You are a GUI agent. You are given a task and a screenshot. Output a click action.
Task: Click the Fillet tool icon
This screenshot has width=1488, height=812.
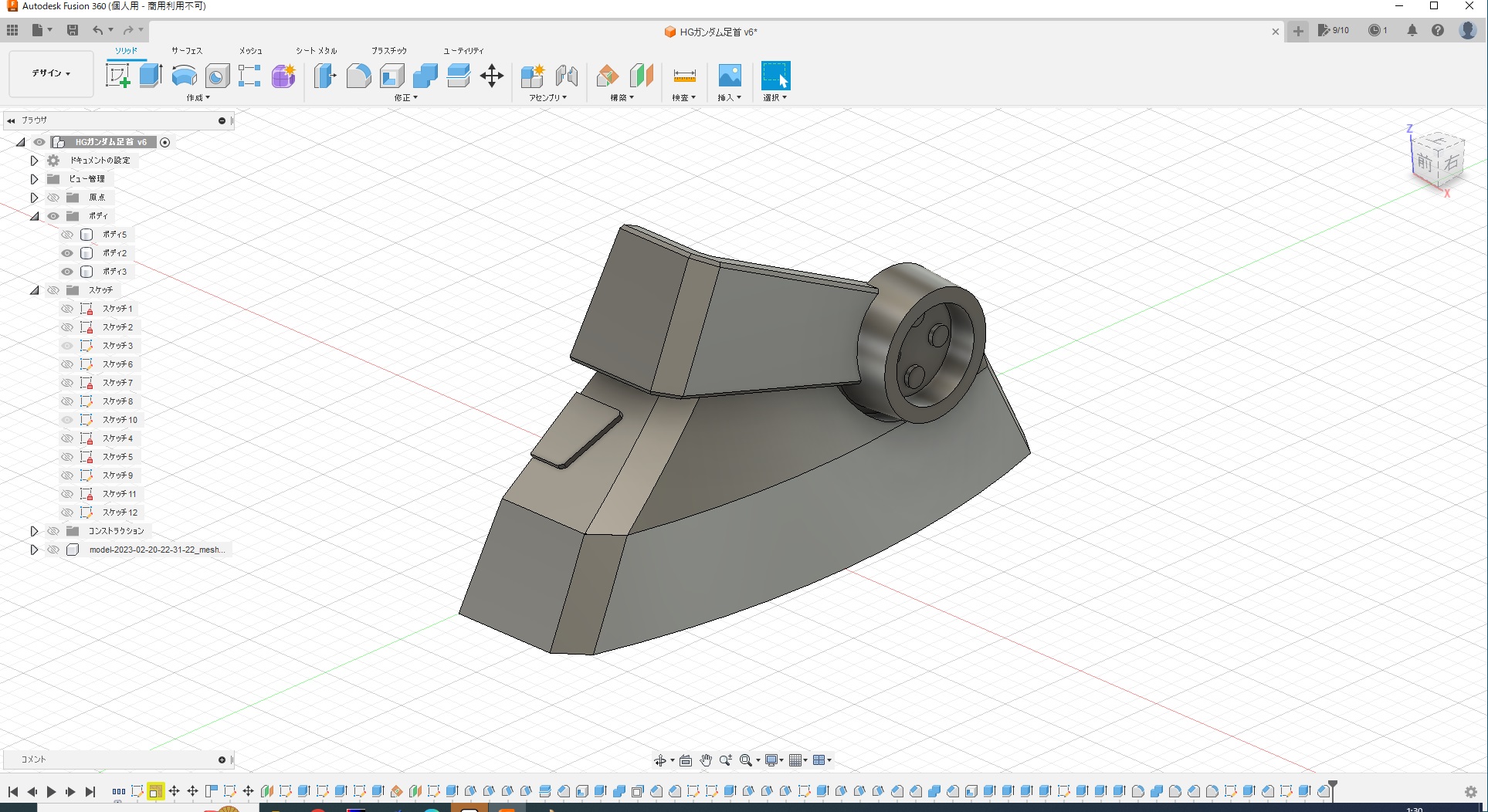358,76
